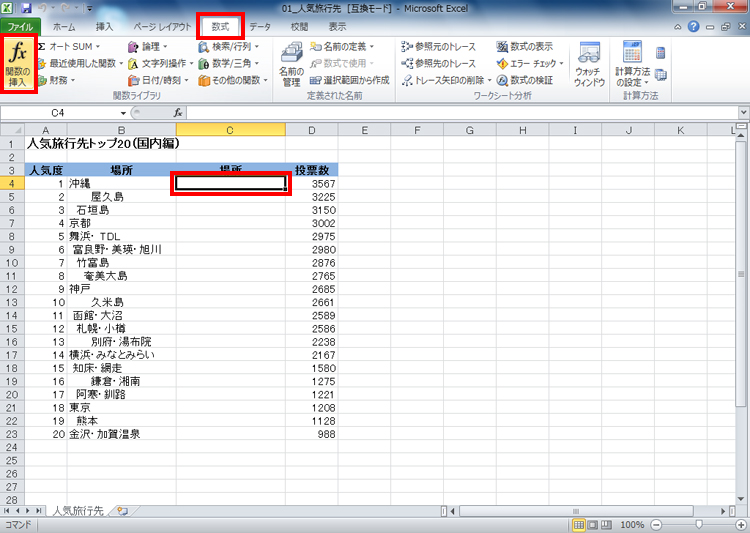Viewport: 750px width, 533px height.
Task: Click the zoom slider handle
Action: point(699,525)
